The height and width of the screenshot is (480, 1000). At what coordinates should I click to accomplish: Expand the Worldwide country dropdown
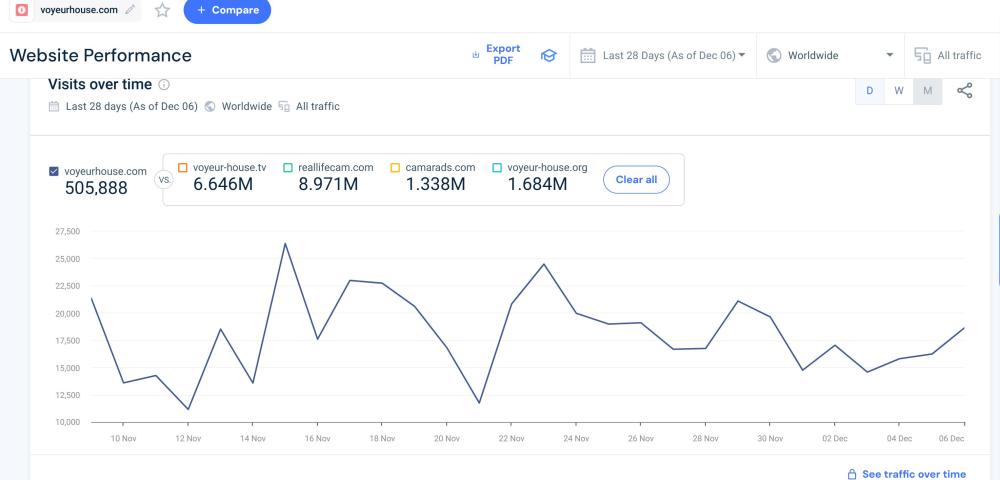(829, 56)
